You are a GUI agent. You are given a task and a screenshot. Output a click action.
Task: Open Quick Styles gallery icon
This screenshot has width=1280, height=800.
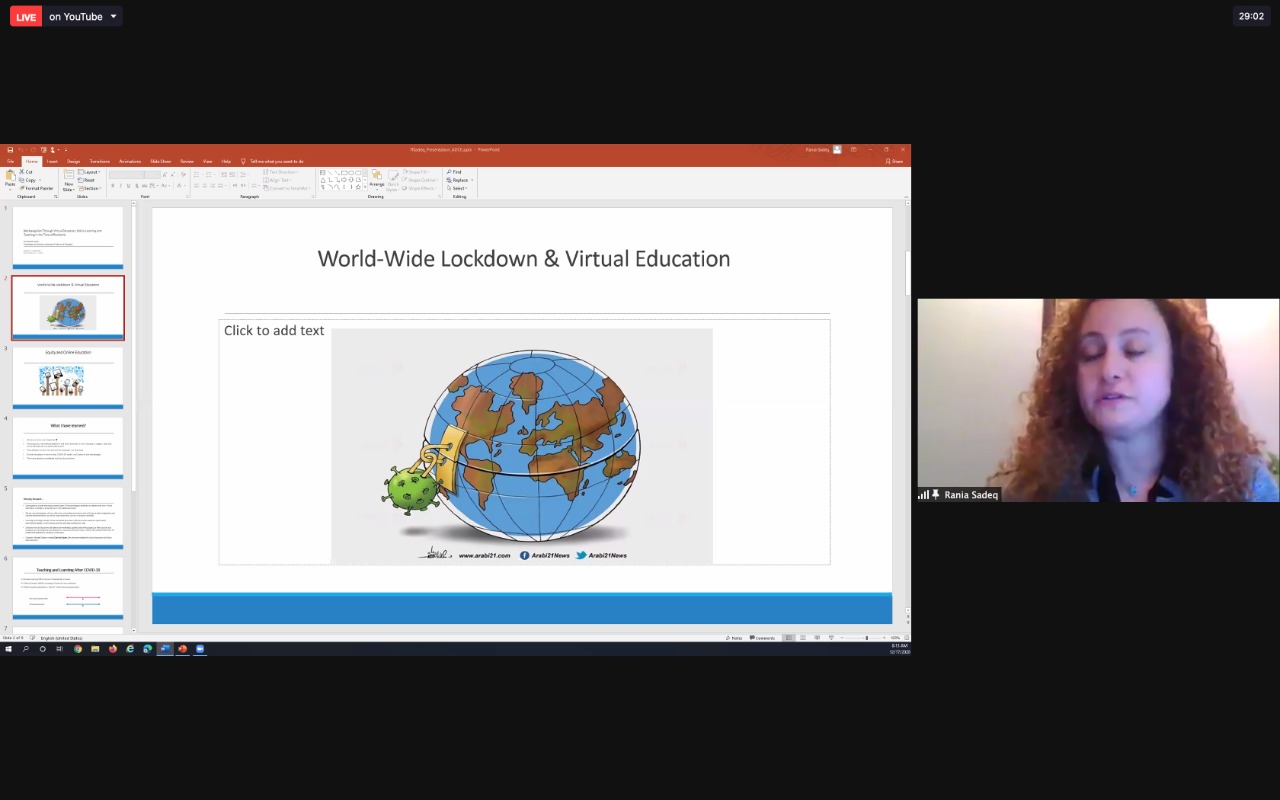393,178
